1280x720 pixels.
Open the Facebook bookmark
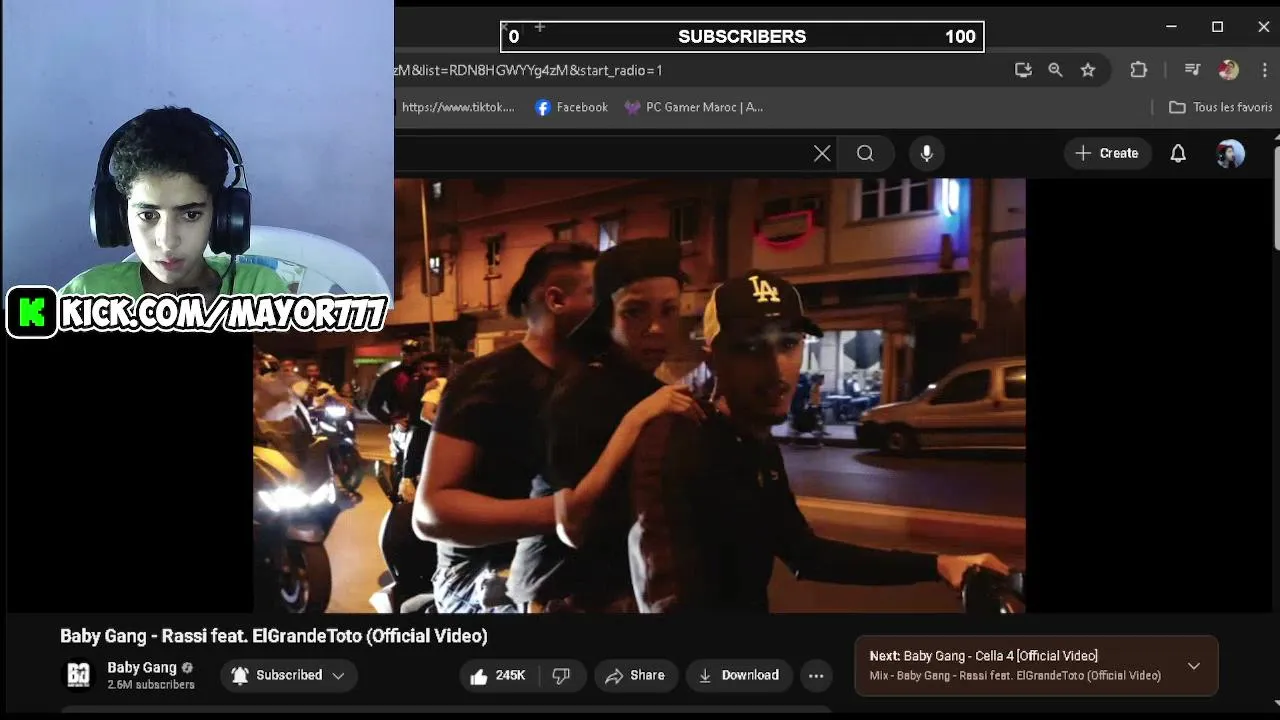(572, 107)
